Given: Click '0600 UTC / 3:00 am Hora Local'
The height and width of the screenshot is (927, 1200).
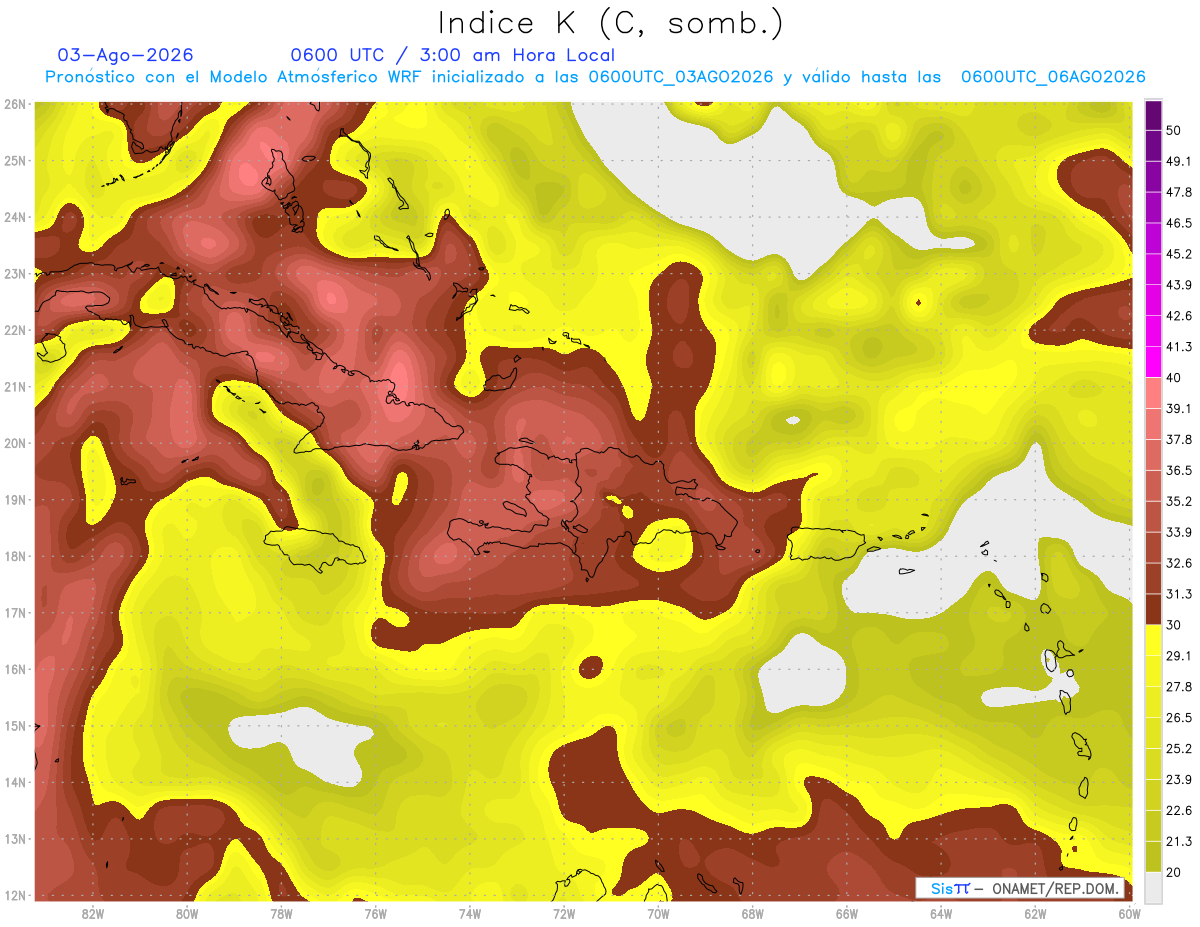Looking at the screenshot, I should (x=452, y=55).
